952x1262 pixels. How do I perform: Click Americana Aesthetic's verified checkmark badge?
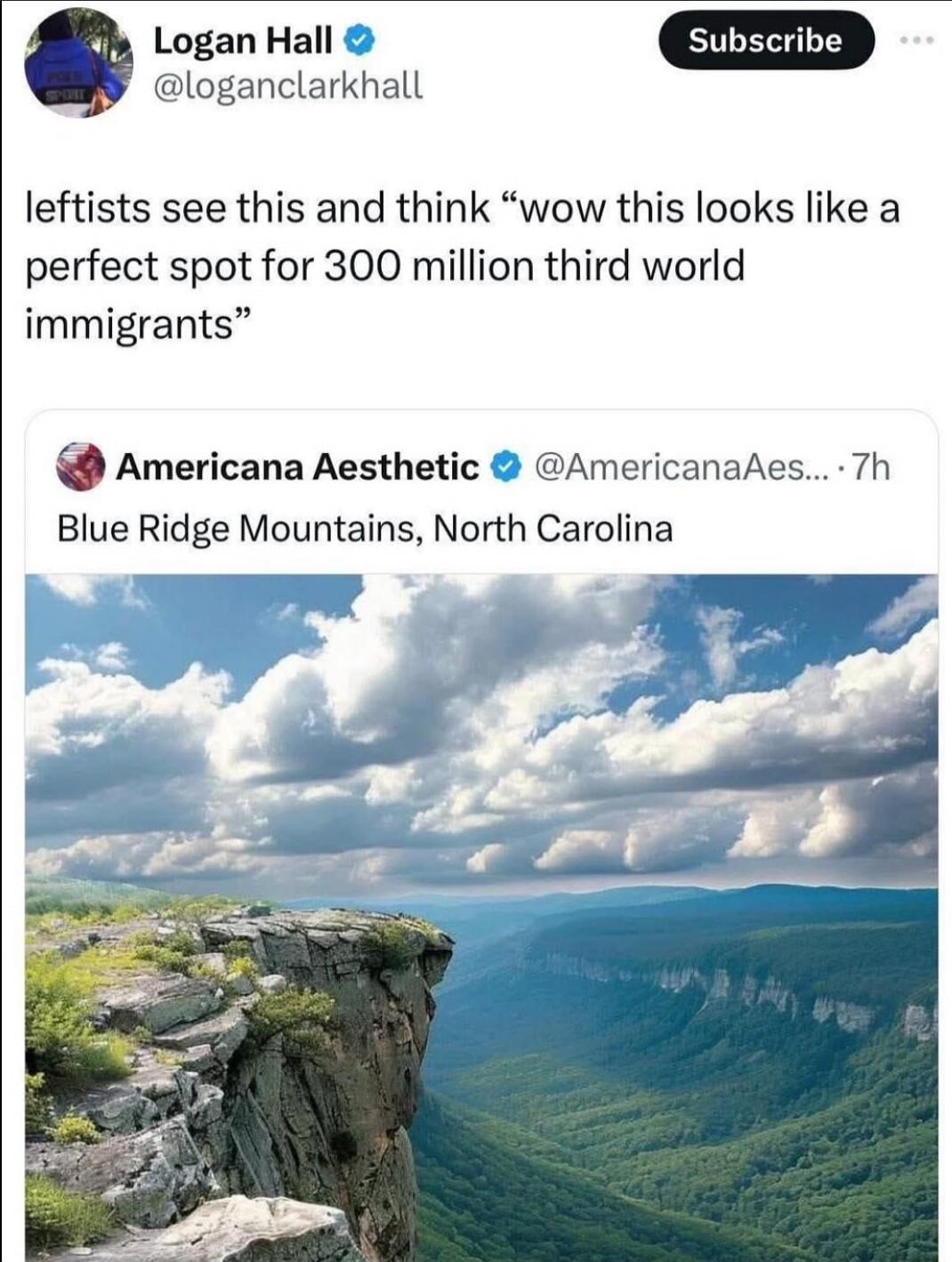pos(506,466)
